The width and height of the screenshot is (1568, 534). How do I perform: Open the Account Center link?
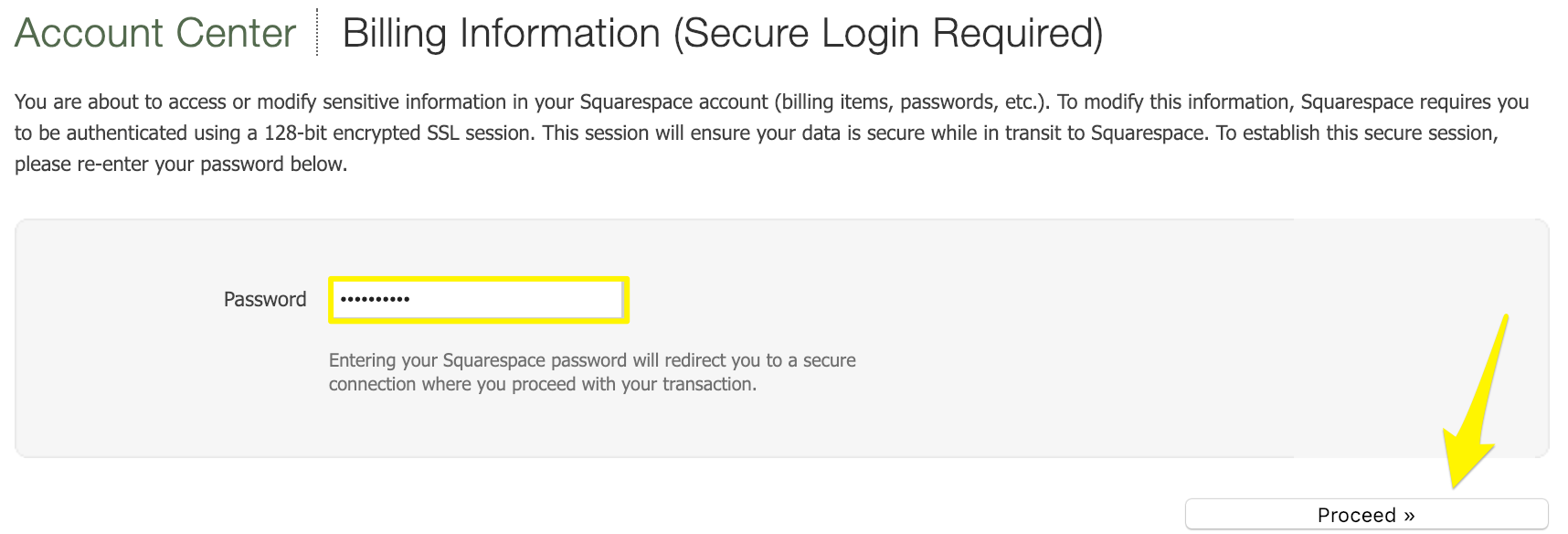pos(155,34)
